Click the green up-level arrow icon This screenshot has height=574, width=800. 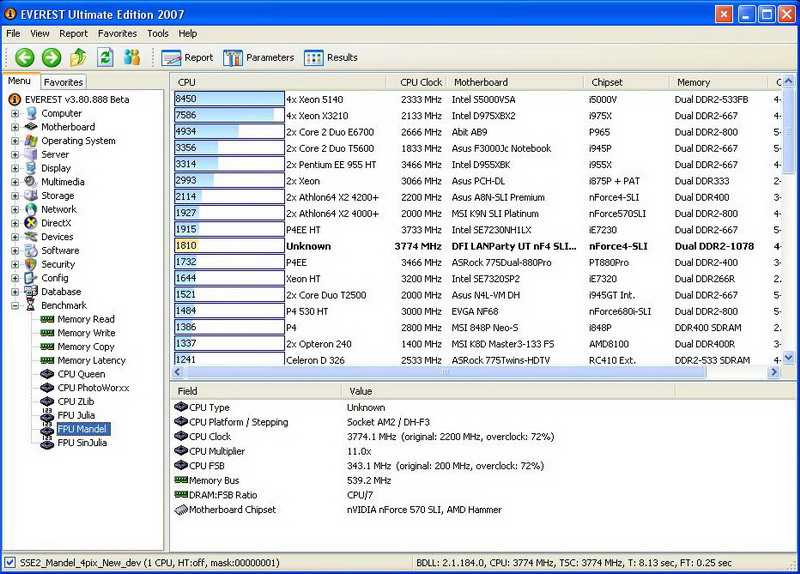click(78, 57)
